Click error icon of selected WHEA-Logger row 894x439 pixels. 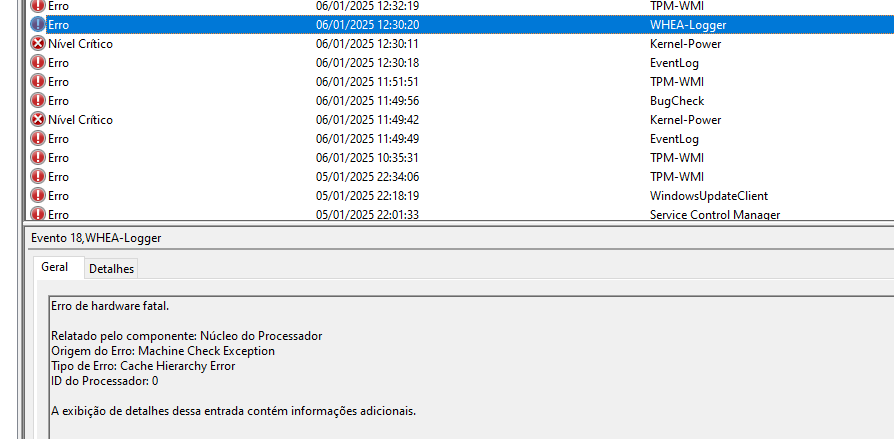(38, 25)
